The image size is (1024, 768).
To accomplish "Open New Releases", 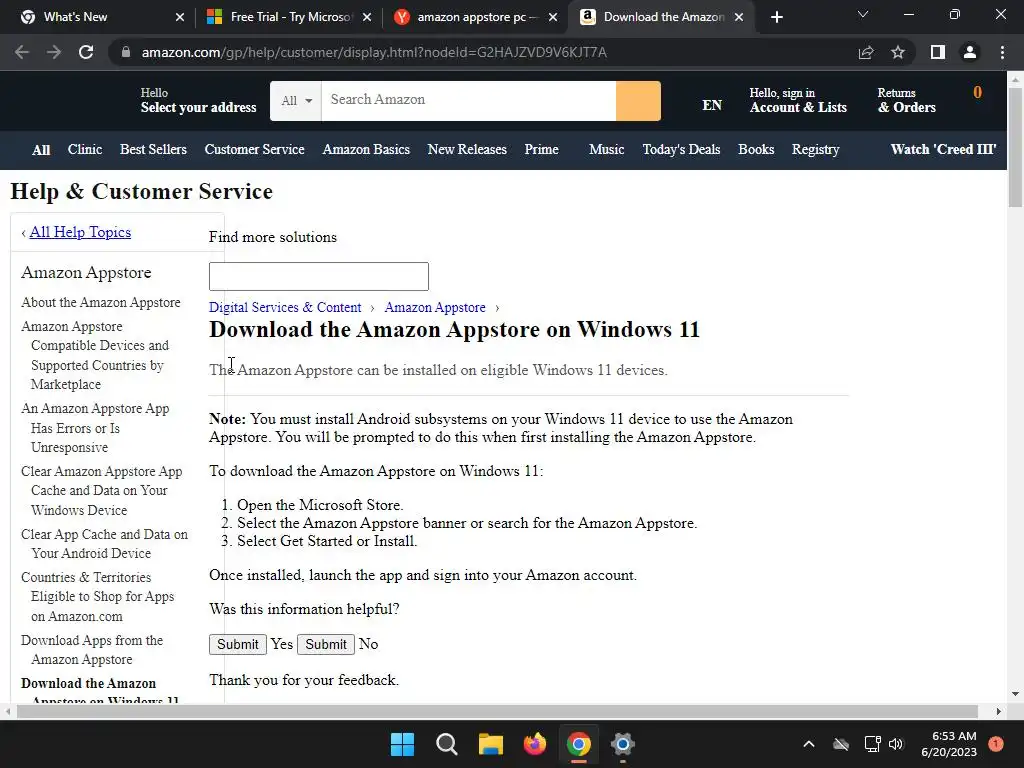I will pyautogui.click(x=467, y=150).
